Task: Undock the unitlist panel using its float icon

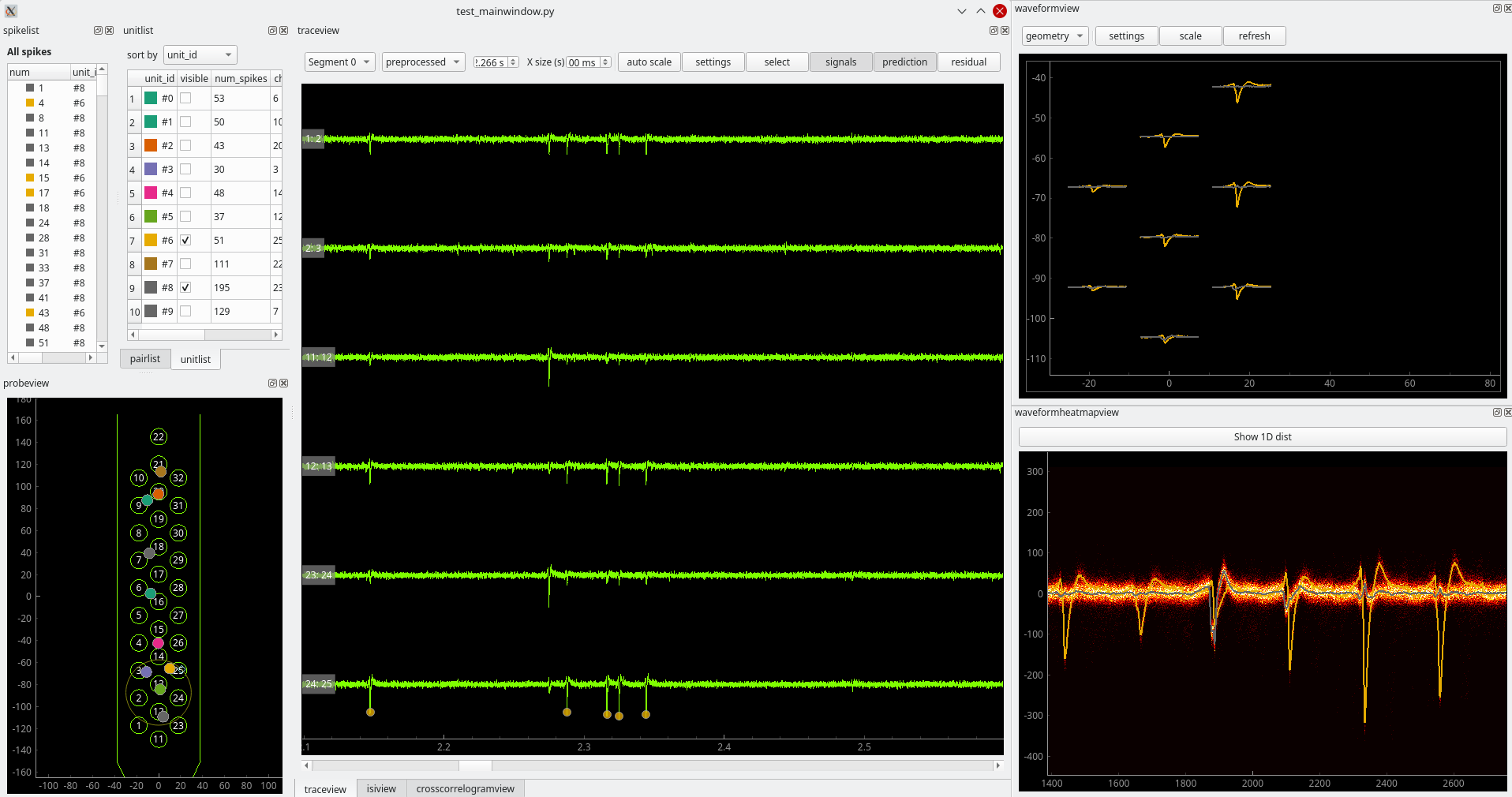Action: [x=272, y=31]
